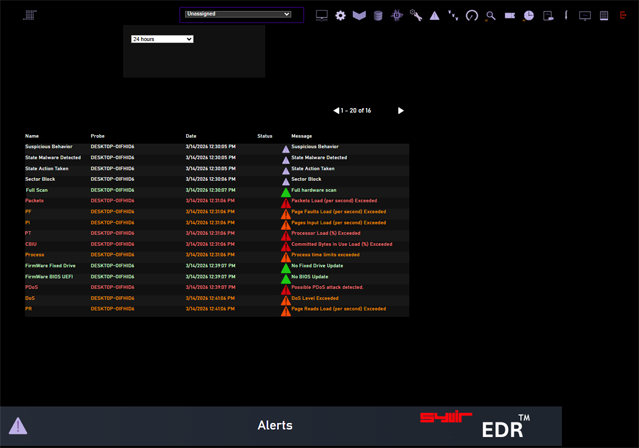The image size is (639, 448).
Task: Click the Syvir EDR logo in footer
Action: (x=475, y=424)
